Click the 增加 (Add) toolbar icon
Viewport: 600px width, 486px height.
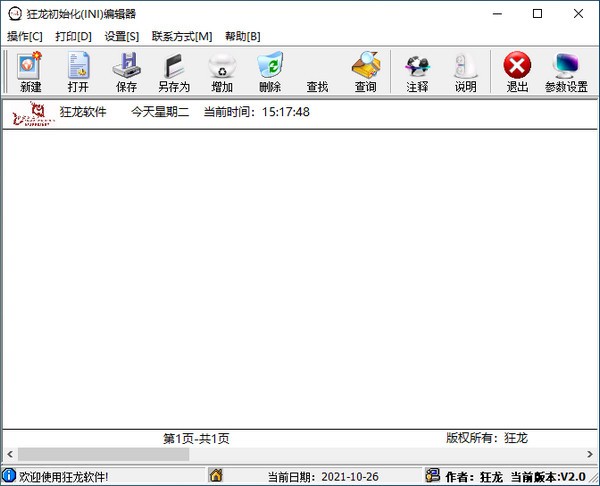[x=222, y=65]
